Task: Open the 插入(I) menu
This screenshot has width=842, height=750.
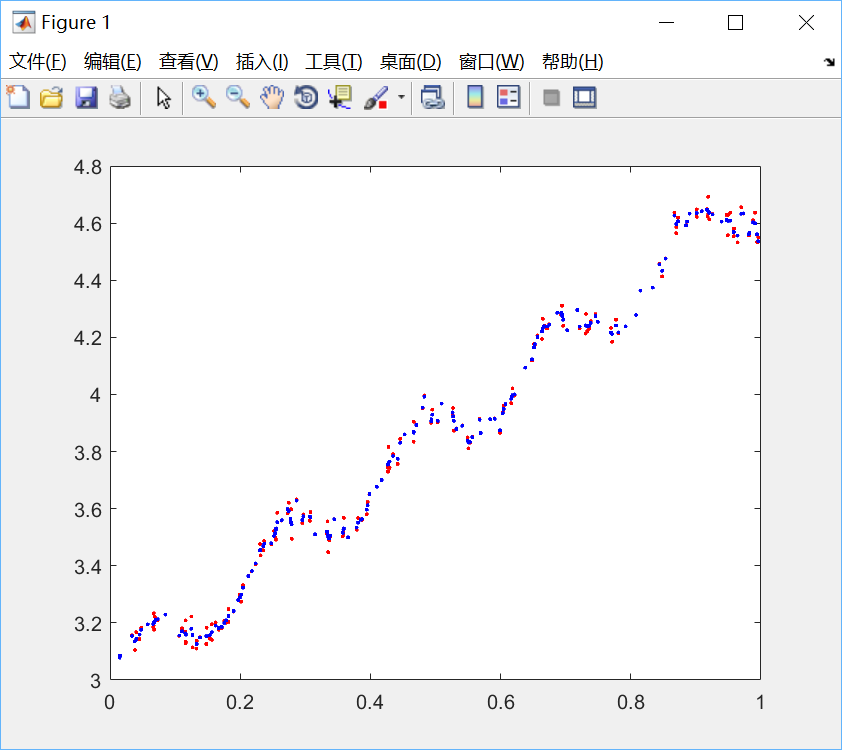Action: click(262, 62)
